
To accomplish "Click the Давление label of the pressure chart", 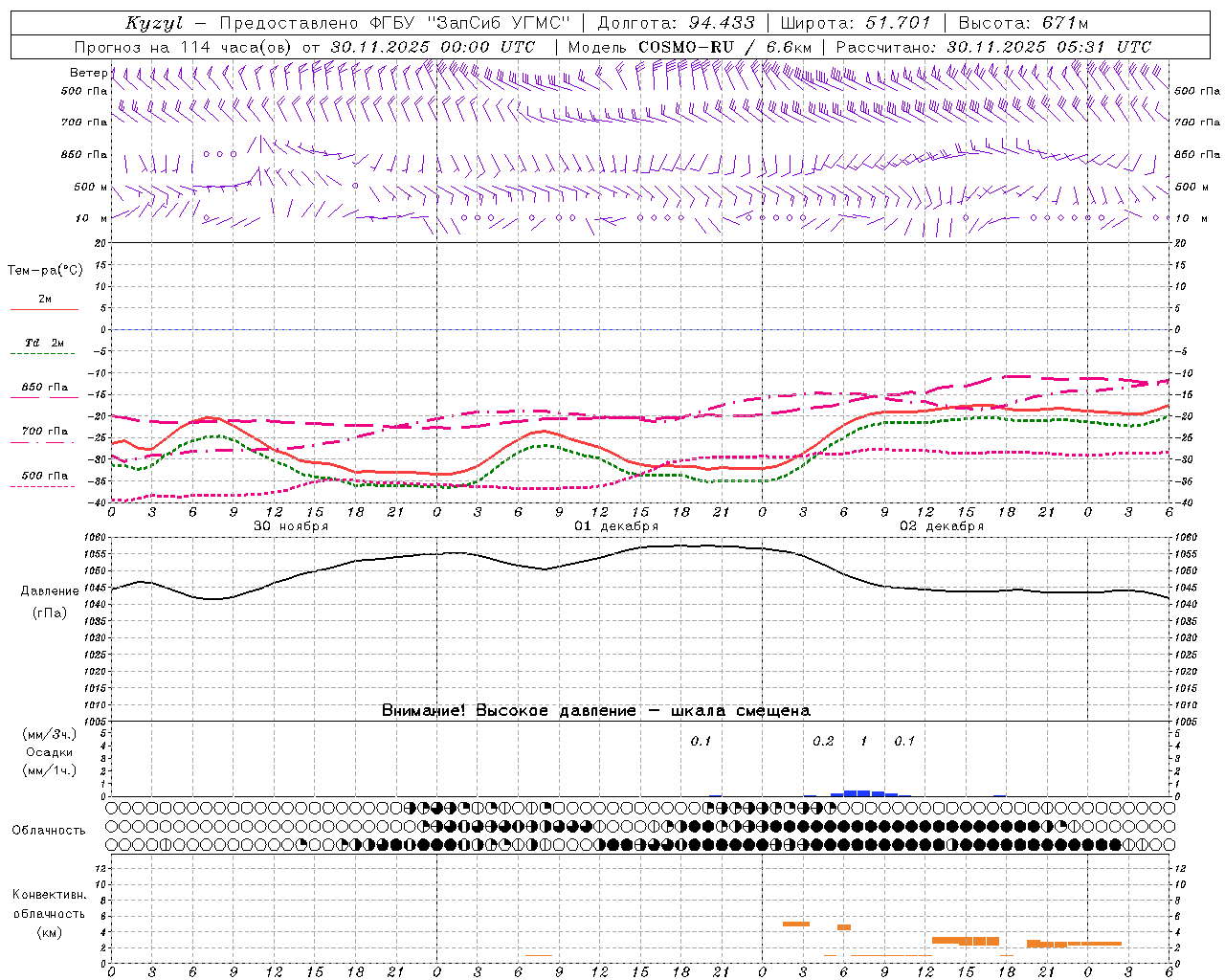I will click(50, 591).
